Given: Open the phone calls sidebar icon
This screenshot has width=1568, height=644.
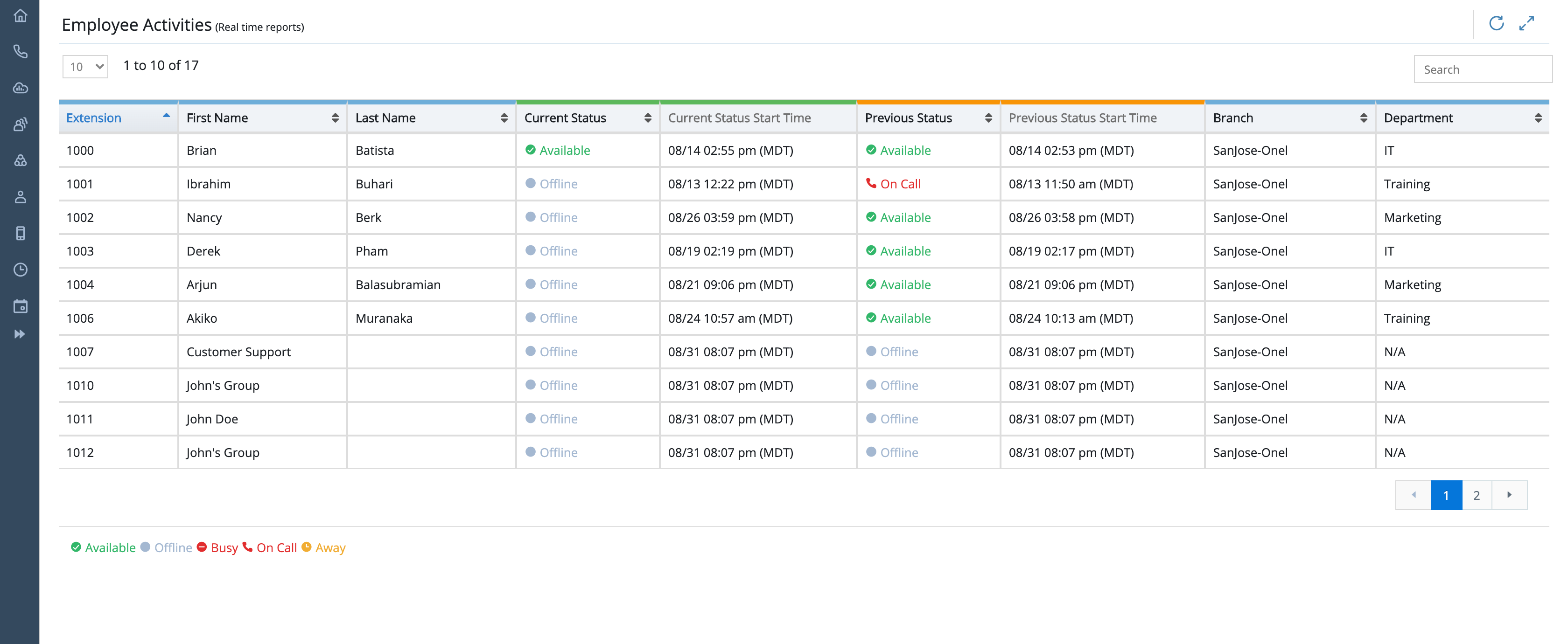Looking at the screenshot, I should pyautogui.click(x=20, y=52).
